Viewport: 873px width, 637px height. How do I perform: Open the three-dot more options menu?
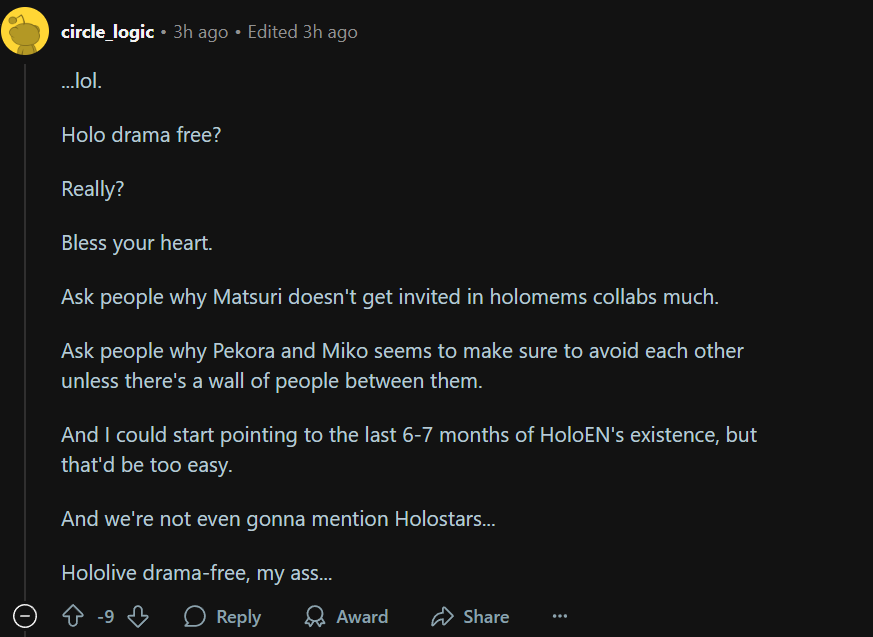pos(560,616)
